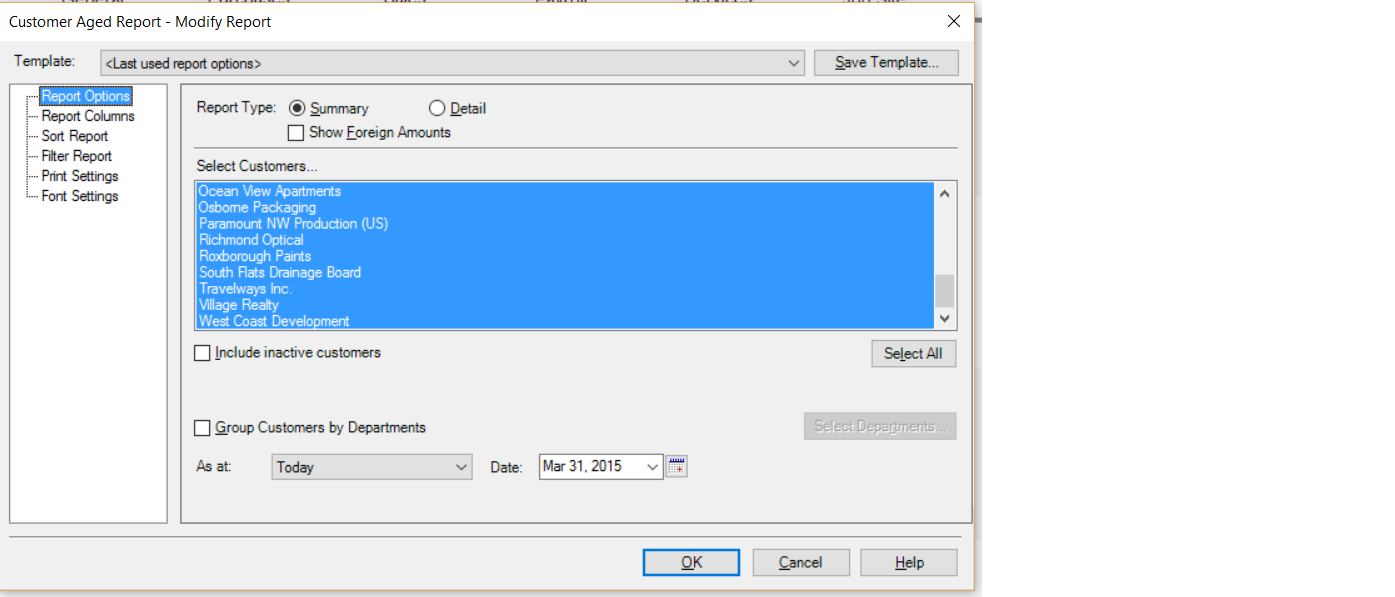Enable Show Foreign Amounts checkbox

pos(296,132)
